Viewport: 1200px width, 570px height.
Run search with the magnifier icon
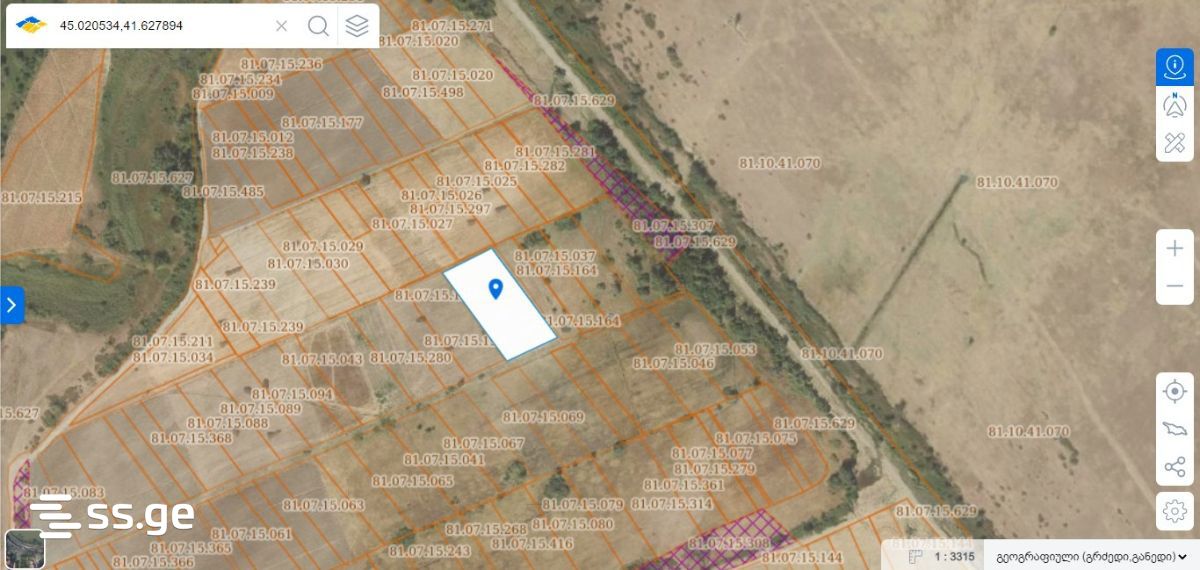(x=318, y=26)
